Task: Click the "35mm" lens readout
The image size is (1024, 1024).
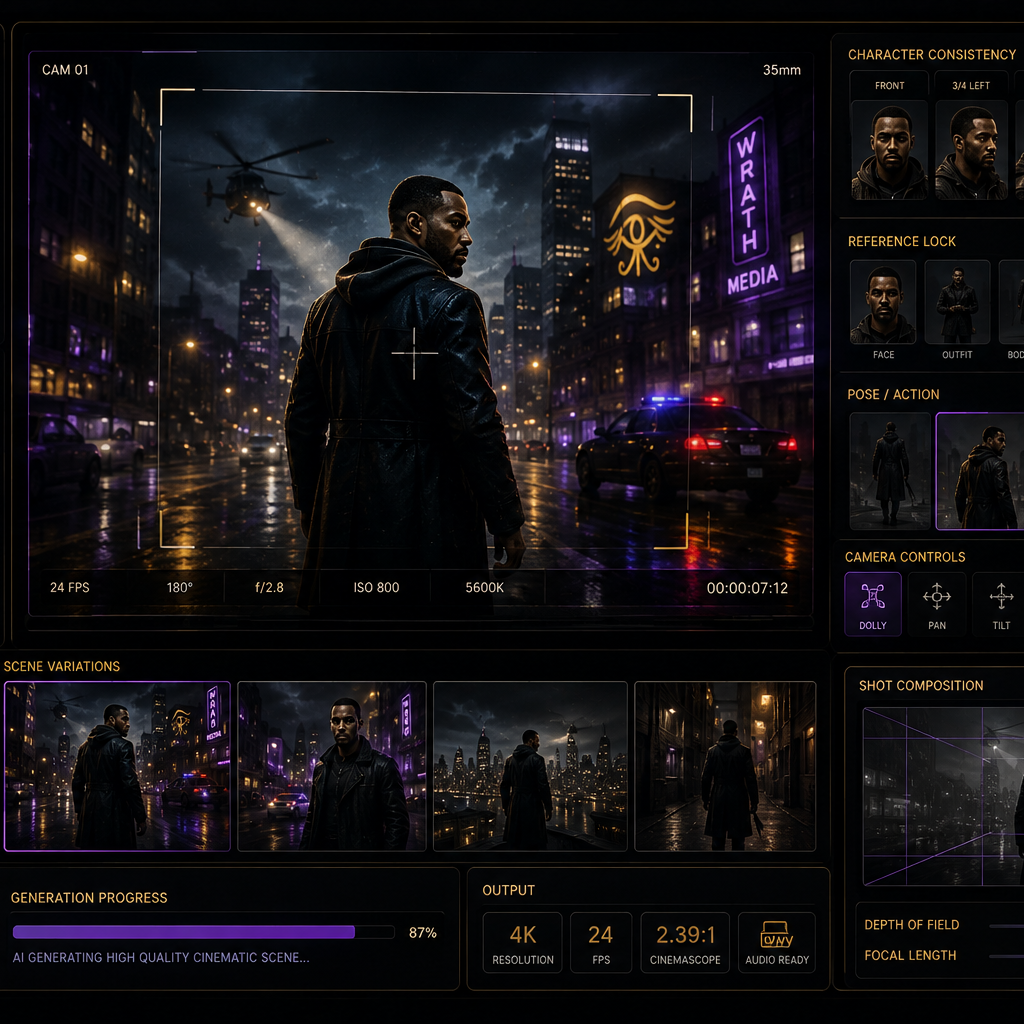Action: (x=782, y=70)
